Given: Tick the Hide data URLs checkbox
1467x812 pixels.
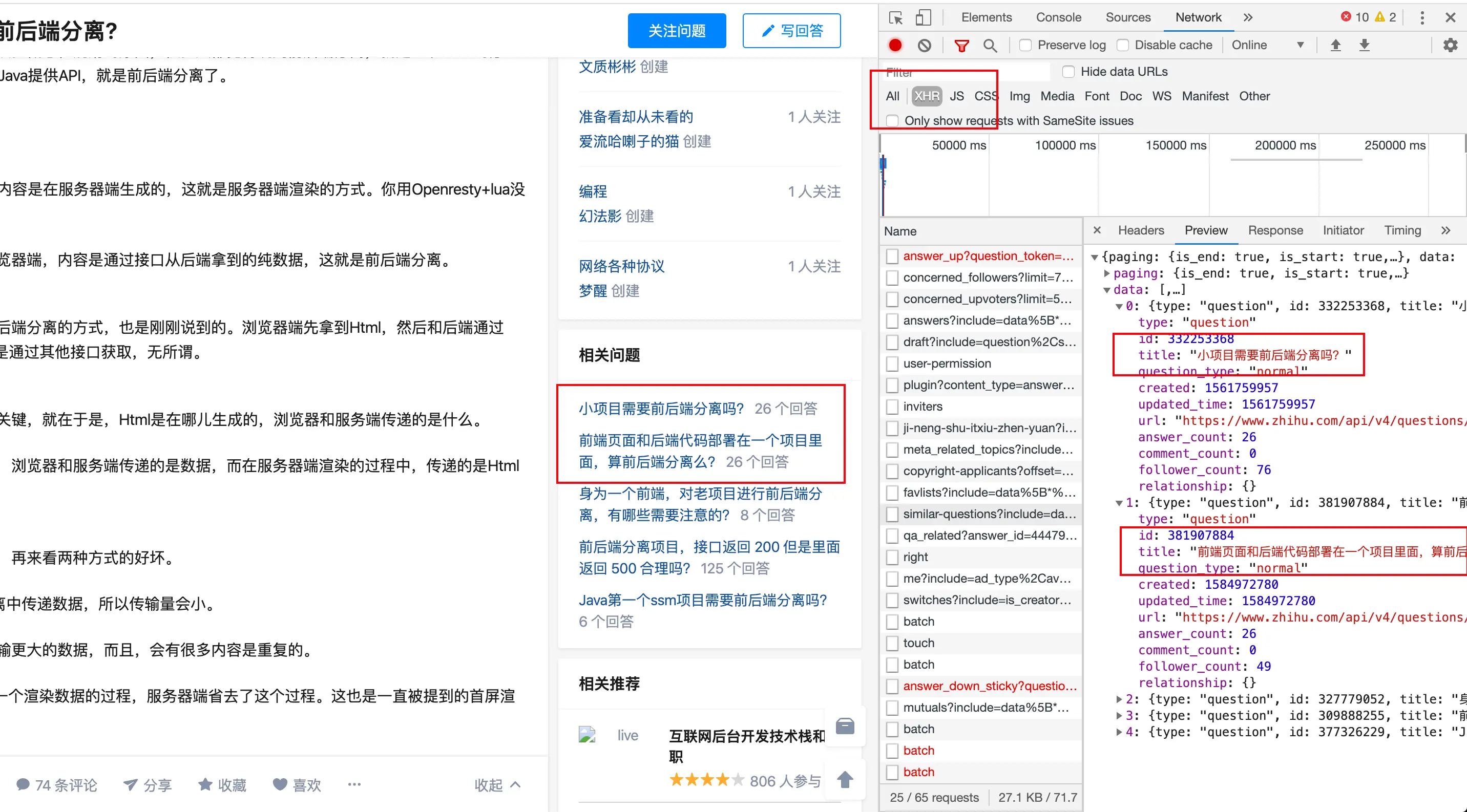Looking at the screenshot, I should pyautogui.click(x=1068, y=72).
